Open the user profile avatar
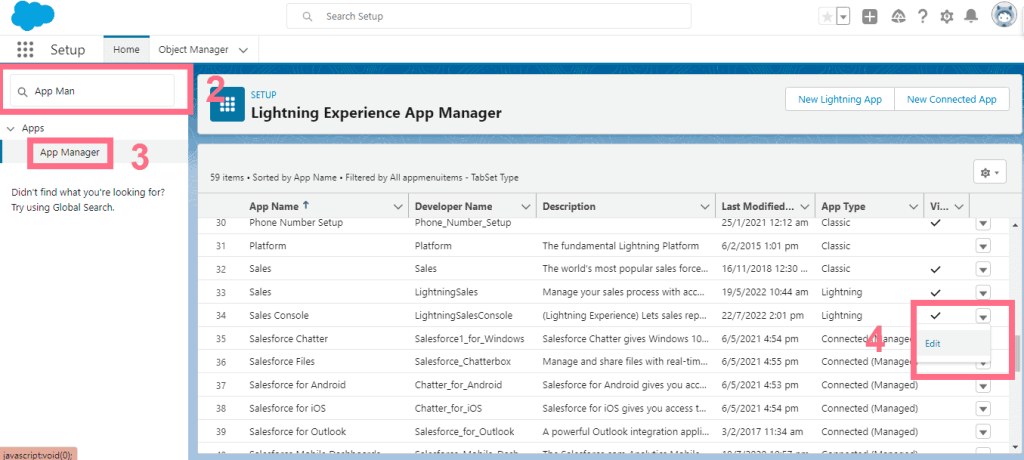This screenshot has width=1024, height=460. [1004, 16]
